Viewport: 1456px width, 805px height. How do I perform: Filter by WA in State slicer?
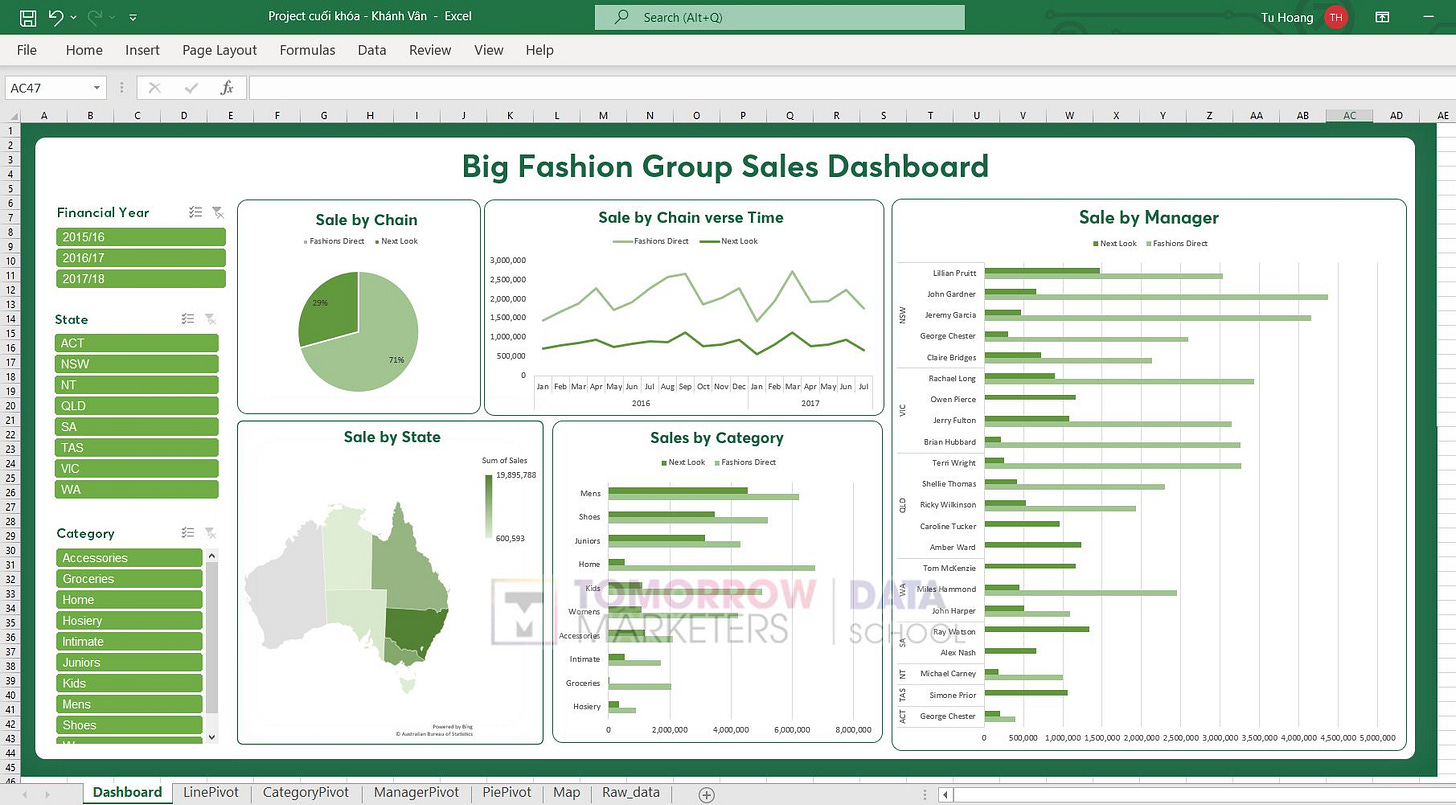point(137,489)
